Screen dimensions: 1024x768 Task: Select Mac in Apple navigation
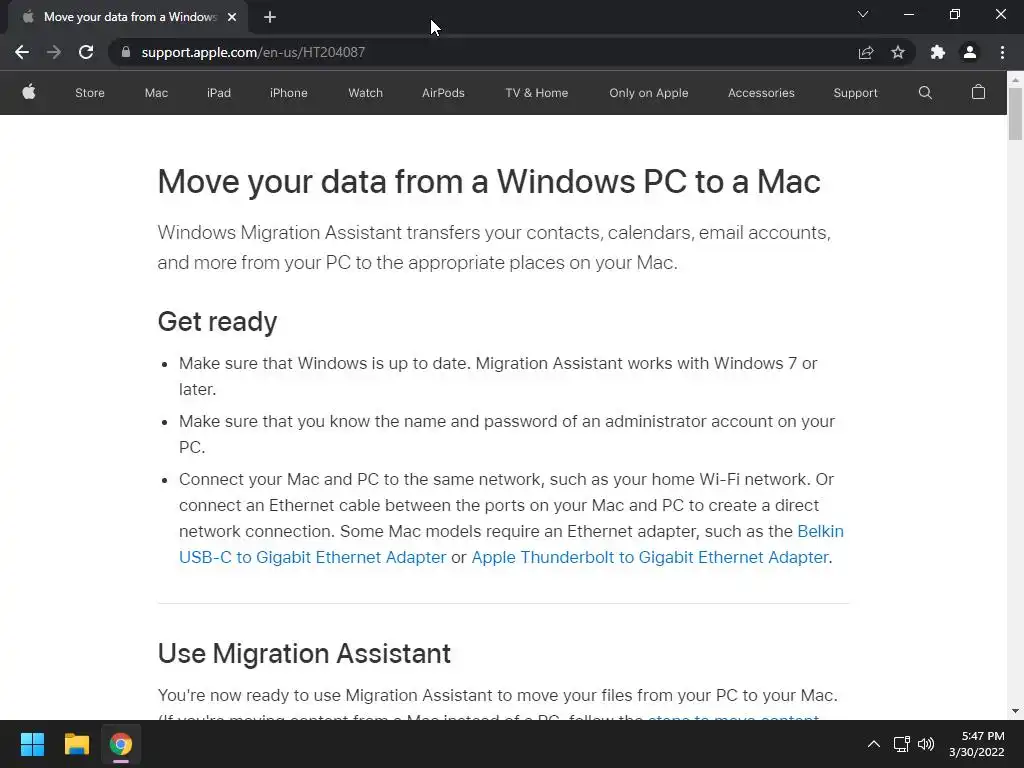tap(156, 93)
